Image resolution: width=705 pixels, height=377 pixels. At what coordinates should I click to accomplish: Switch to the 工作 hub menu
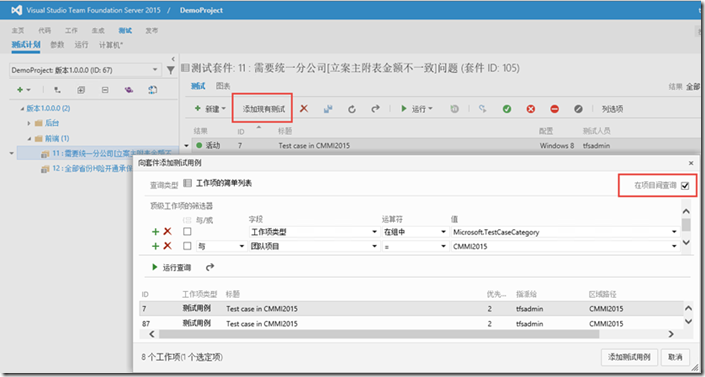(x=71, y=31)
